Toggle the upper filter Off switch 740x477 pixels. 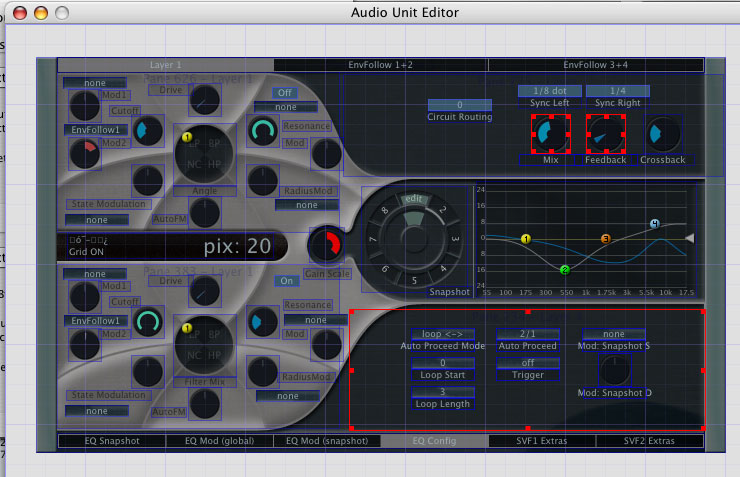pos(285,93)
